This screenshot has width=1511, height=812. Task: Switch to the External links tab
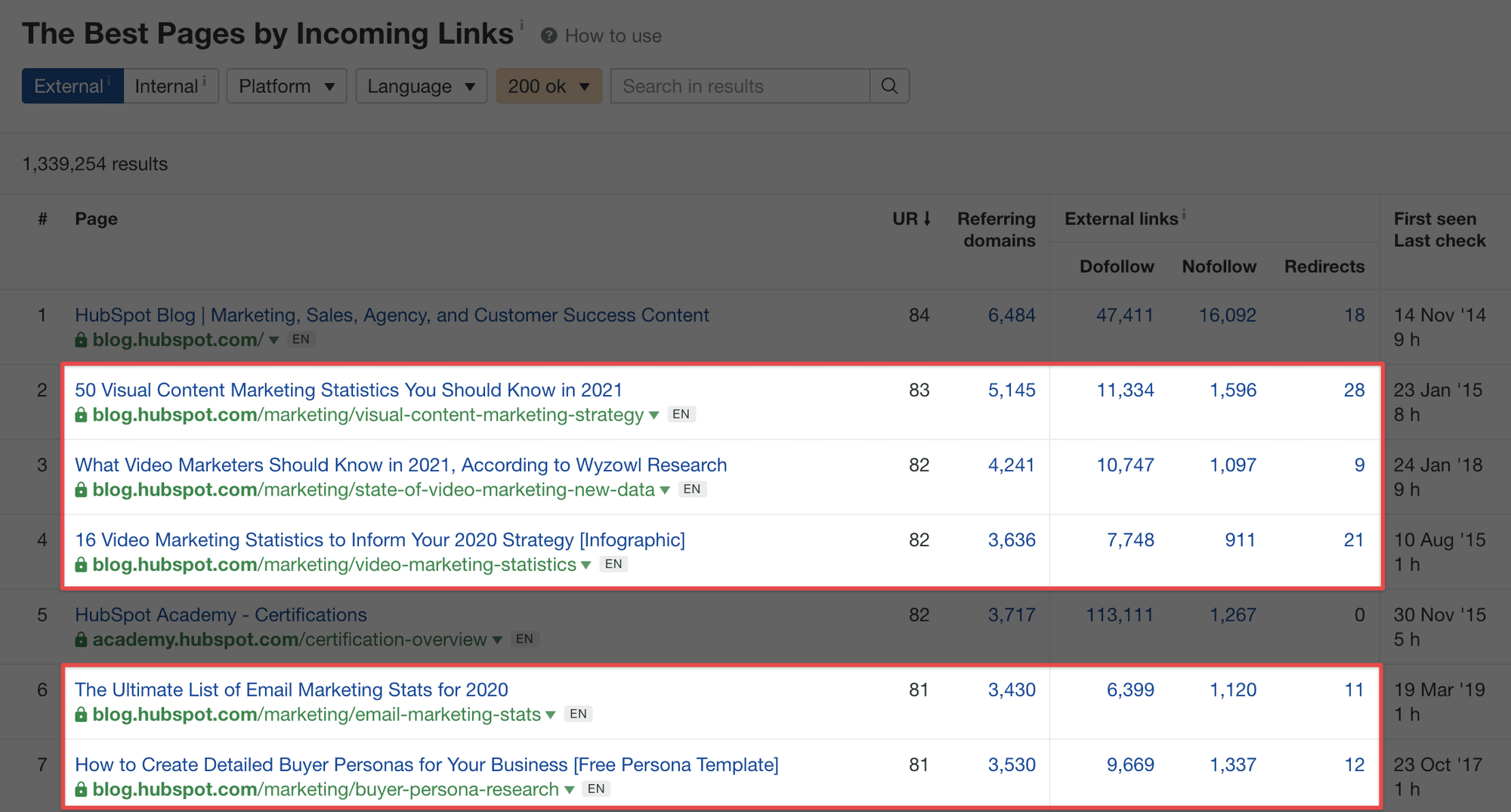coord(73,86)
